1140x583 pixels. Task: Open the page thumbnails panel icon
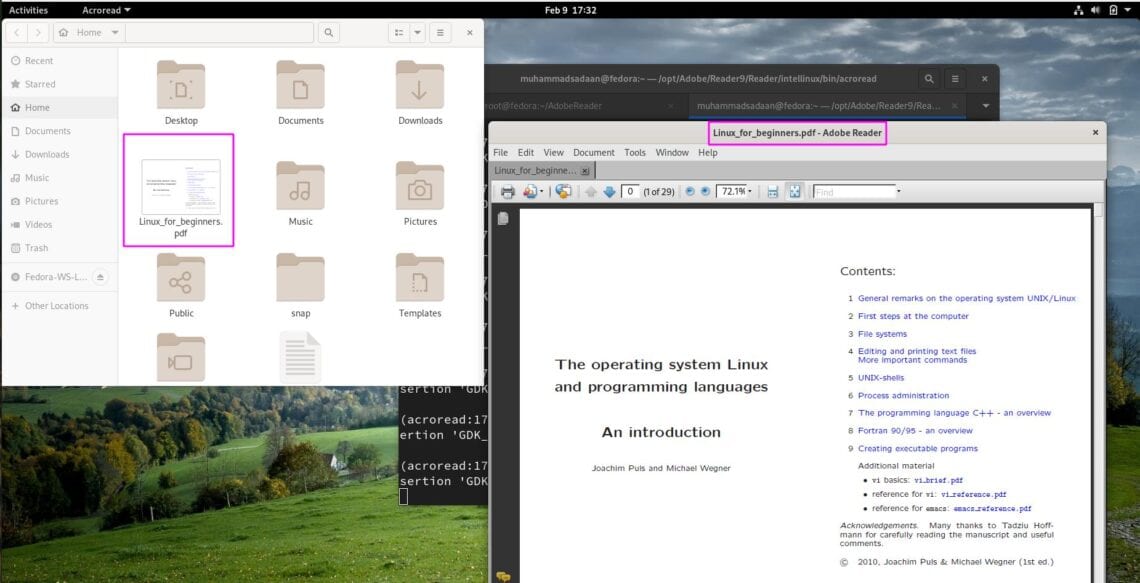pos(501,218)
